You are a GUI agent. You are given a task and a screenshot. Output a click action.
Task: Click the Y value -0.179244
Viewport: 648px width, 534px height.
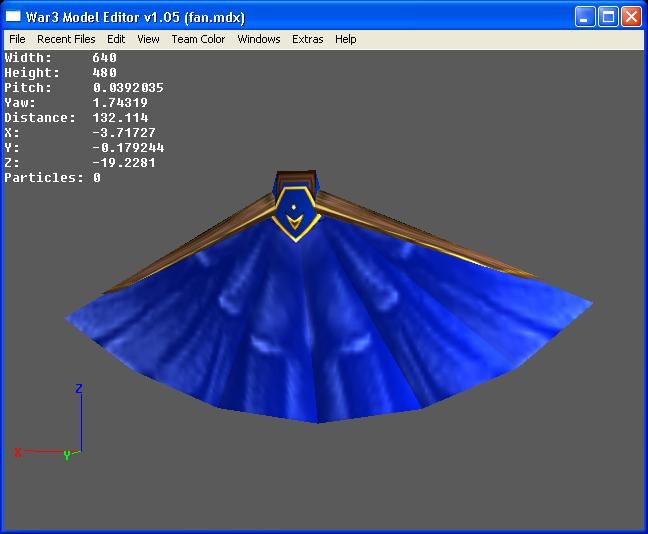128,148
